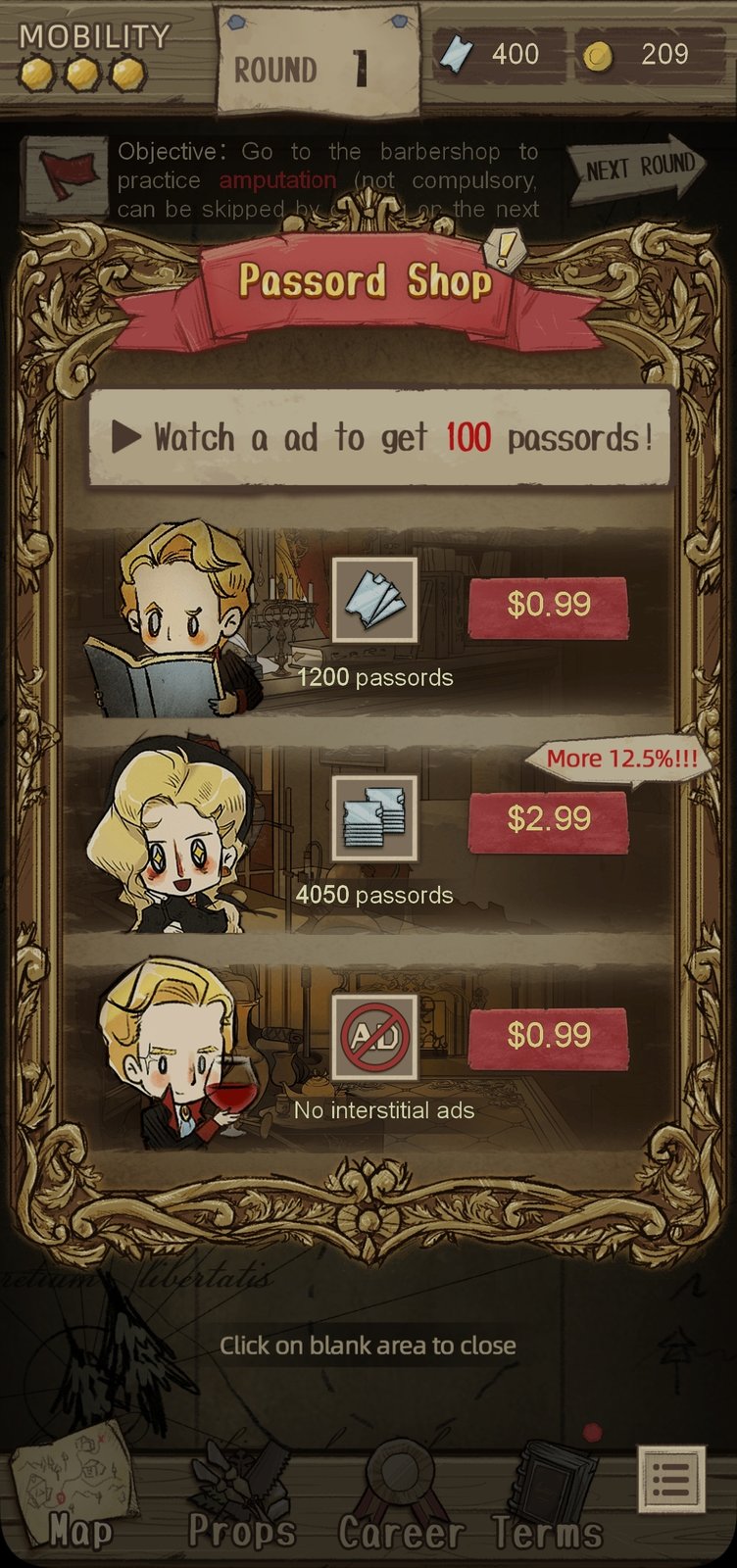Open the list menu icon at bottom right

tap(671, 1478)
